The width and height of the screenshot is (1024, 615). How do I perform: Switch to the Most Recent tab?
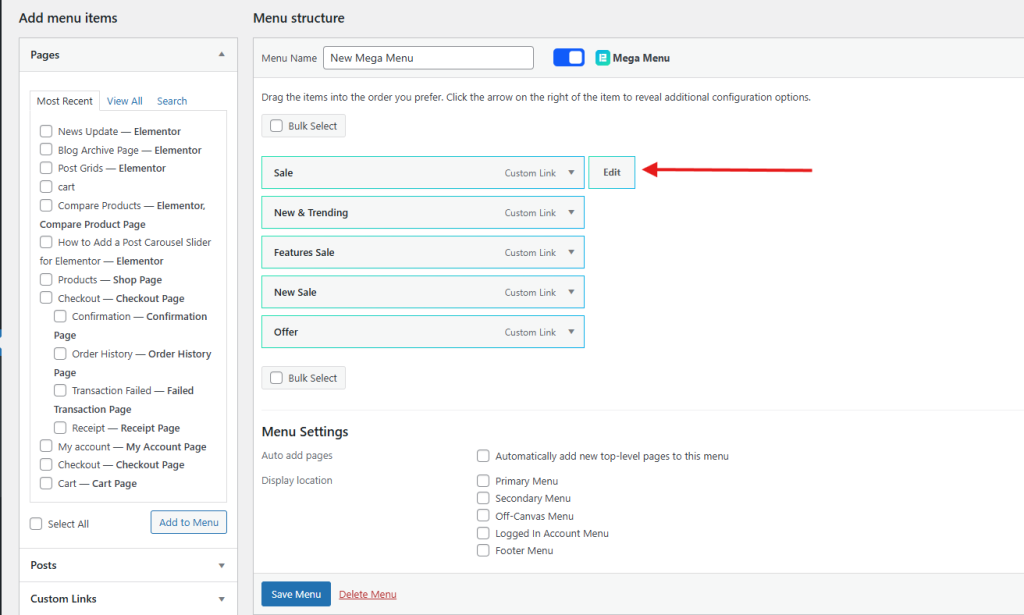pyautogui.click(x=65, y=101)
